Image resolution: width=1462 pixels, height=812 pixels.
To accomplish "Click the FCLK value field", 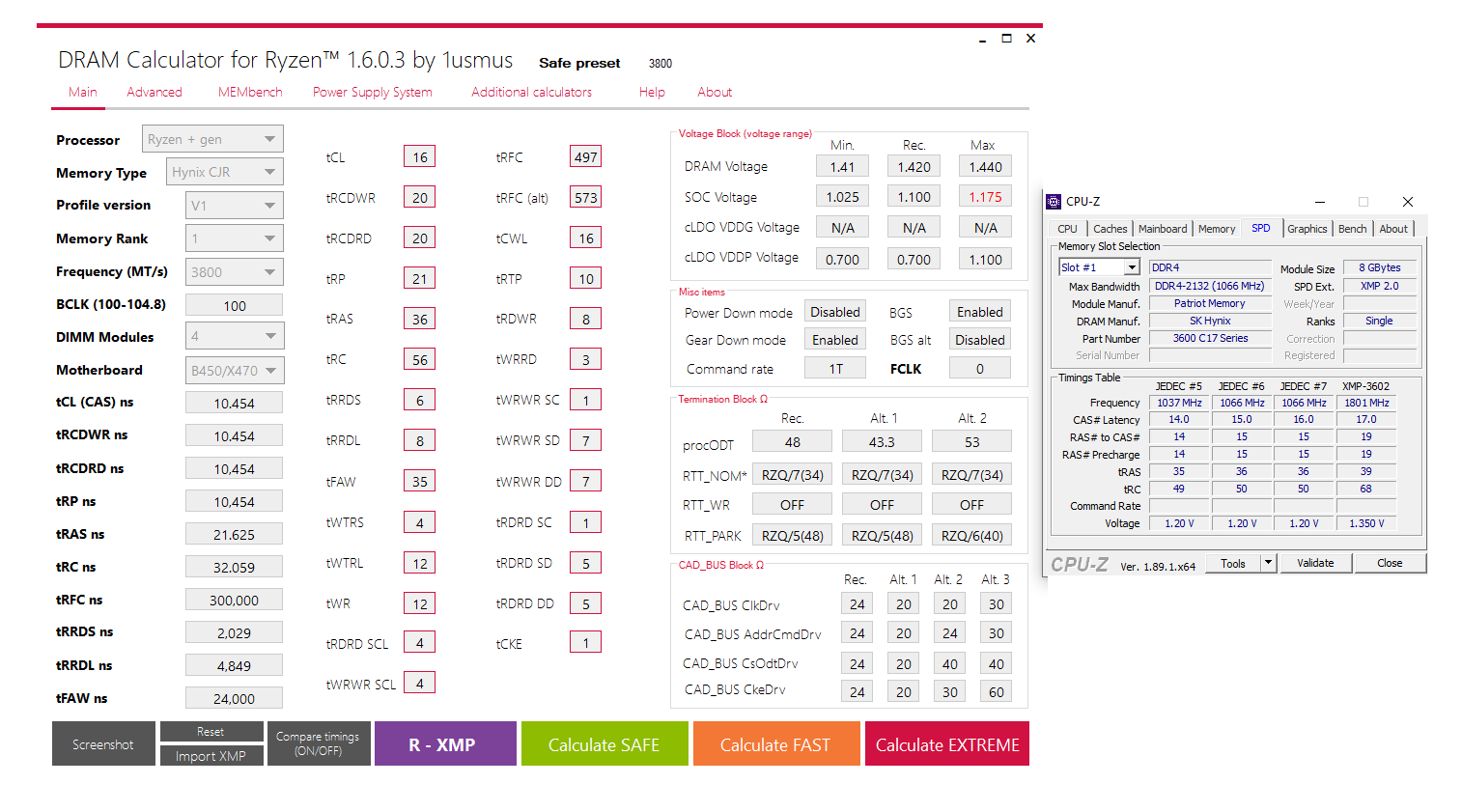I will pyautogui.click(x=980, y=368).
